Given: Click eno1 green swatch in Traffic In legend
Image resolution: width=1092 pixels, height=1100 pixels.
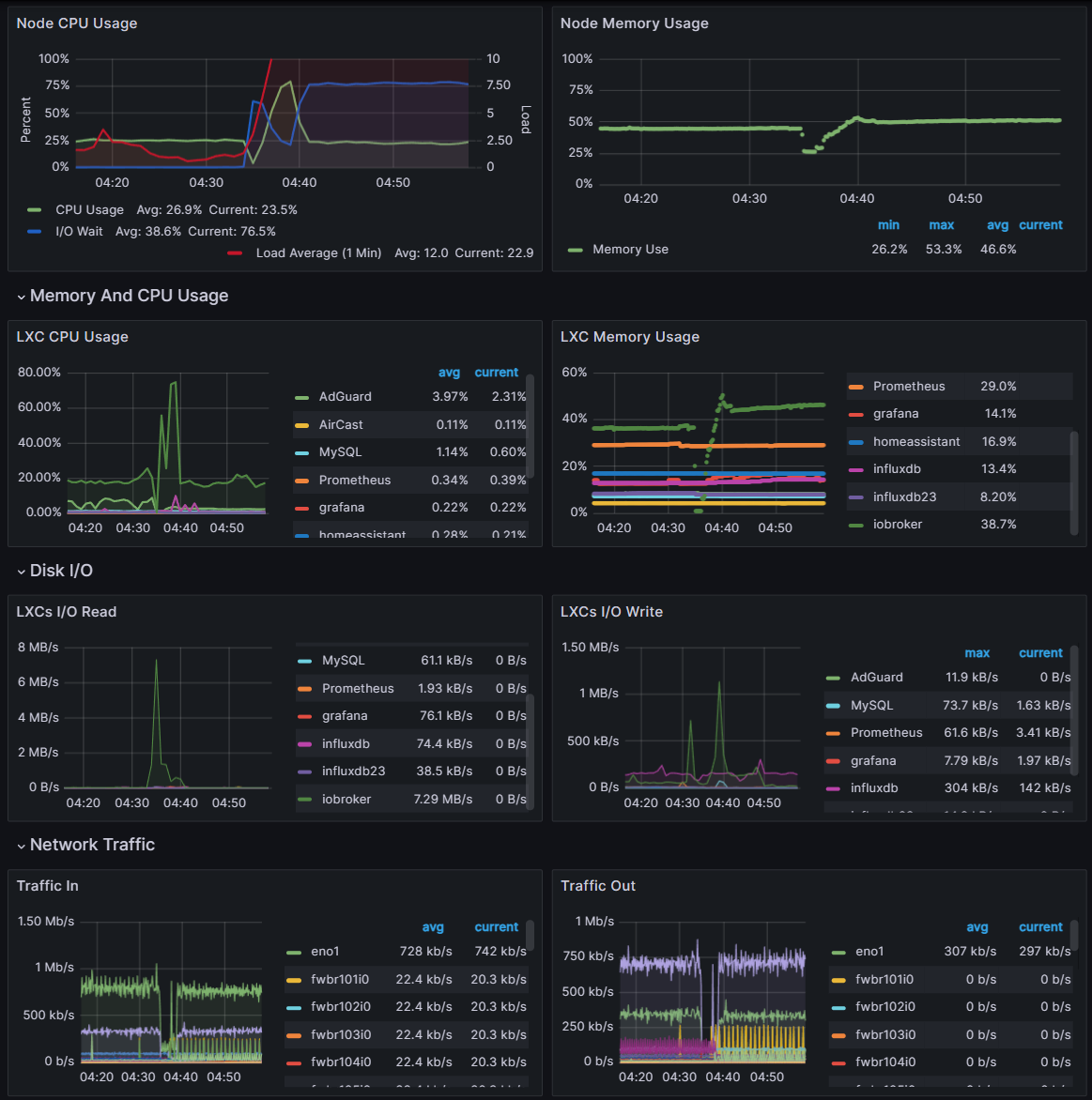Looking at the screenshot, I should click(294, 952).
